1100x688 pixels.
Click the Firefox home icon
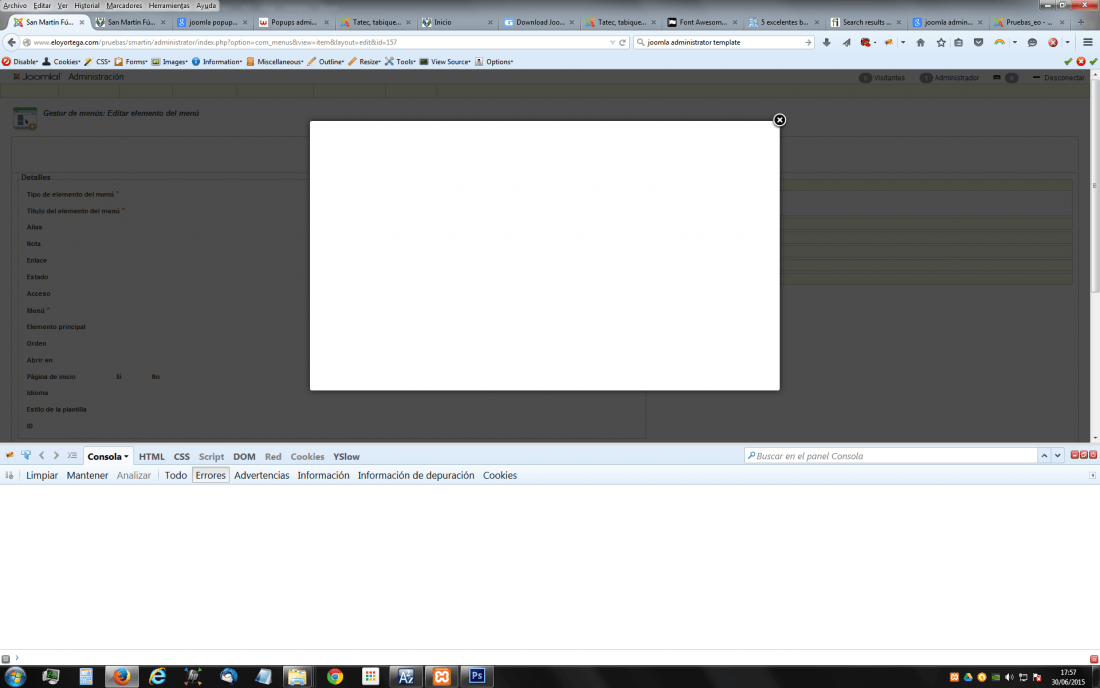tap(920, 42)
